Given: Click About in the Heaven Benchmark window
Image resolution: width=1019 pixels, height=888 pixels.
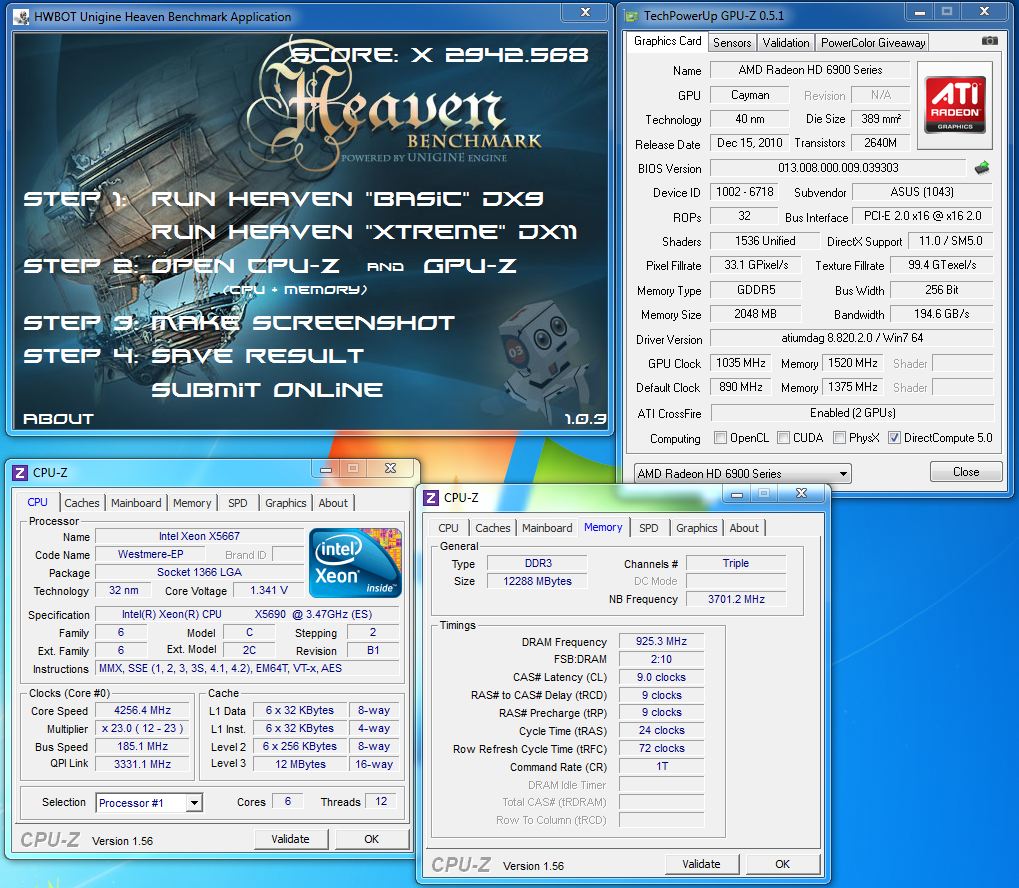Looking at the screenshot, I should coord(58,419).
